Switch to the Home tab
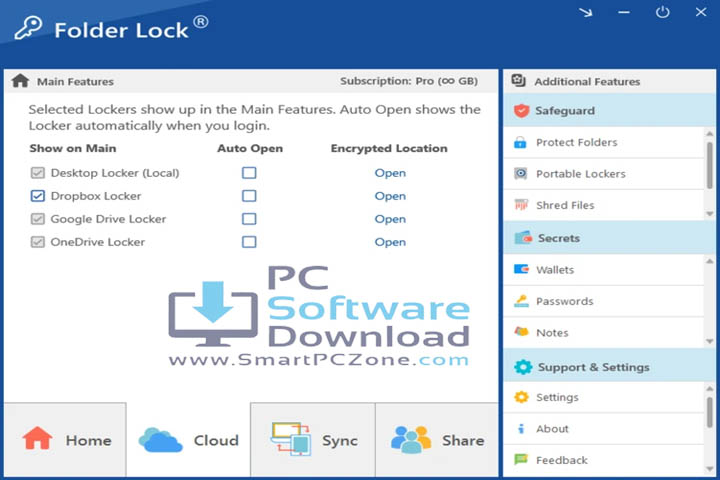The image size is (720, 480). (x=65, y=440)
